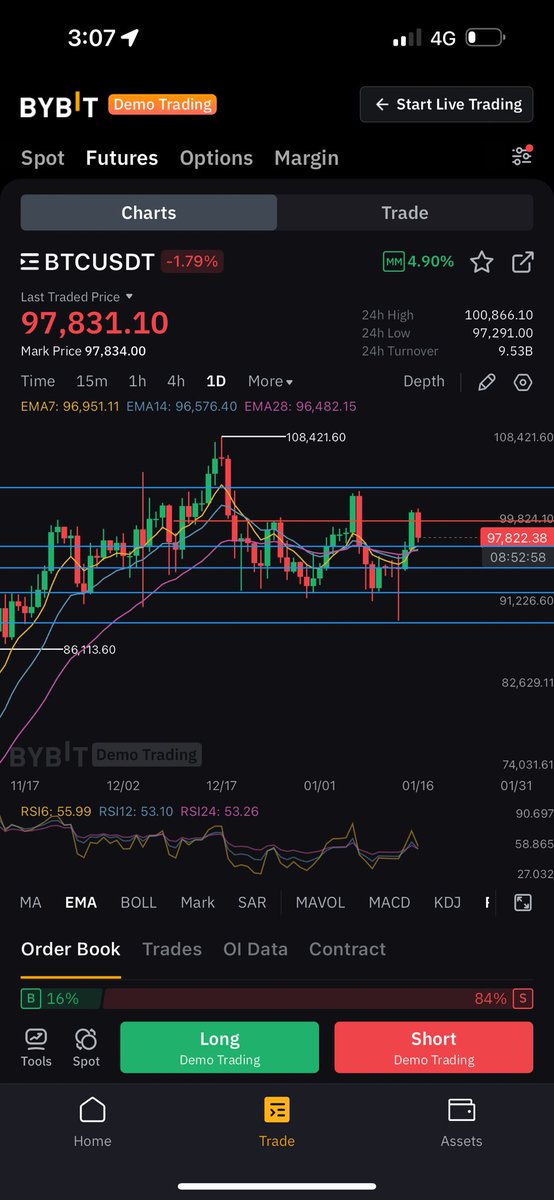This screenshot has width=554, height=1200.
Task: Enable the MAVOL sub-indicator
Action: point(320,902)
